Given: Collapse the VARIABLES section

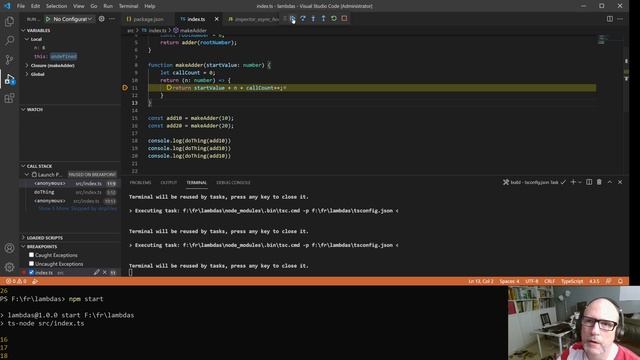Looking at the screenshot, I should (x=38, y=31).
